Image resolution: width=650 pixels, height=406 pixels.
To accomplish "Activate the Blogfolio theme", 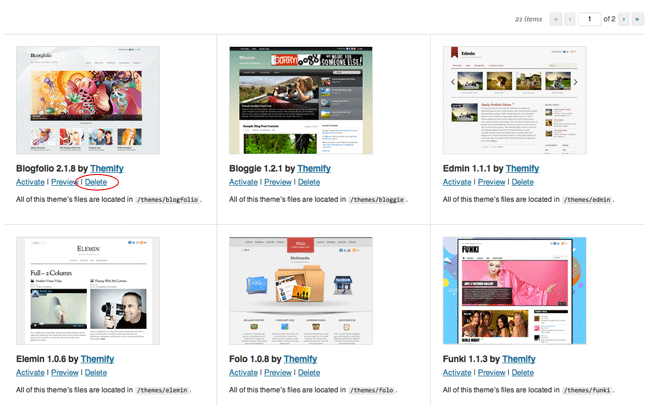I will tap(30, 182).
